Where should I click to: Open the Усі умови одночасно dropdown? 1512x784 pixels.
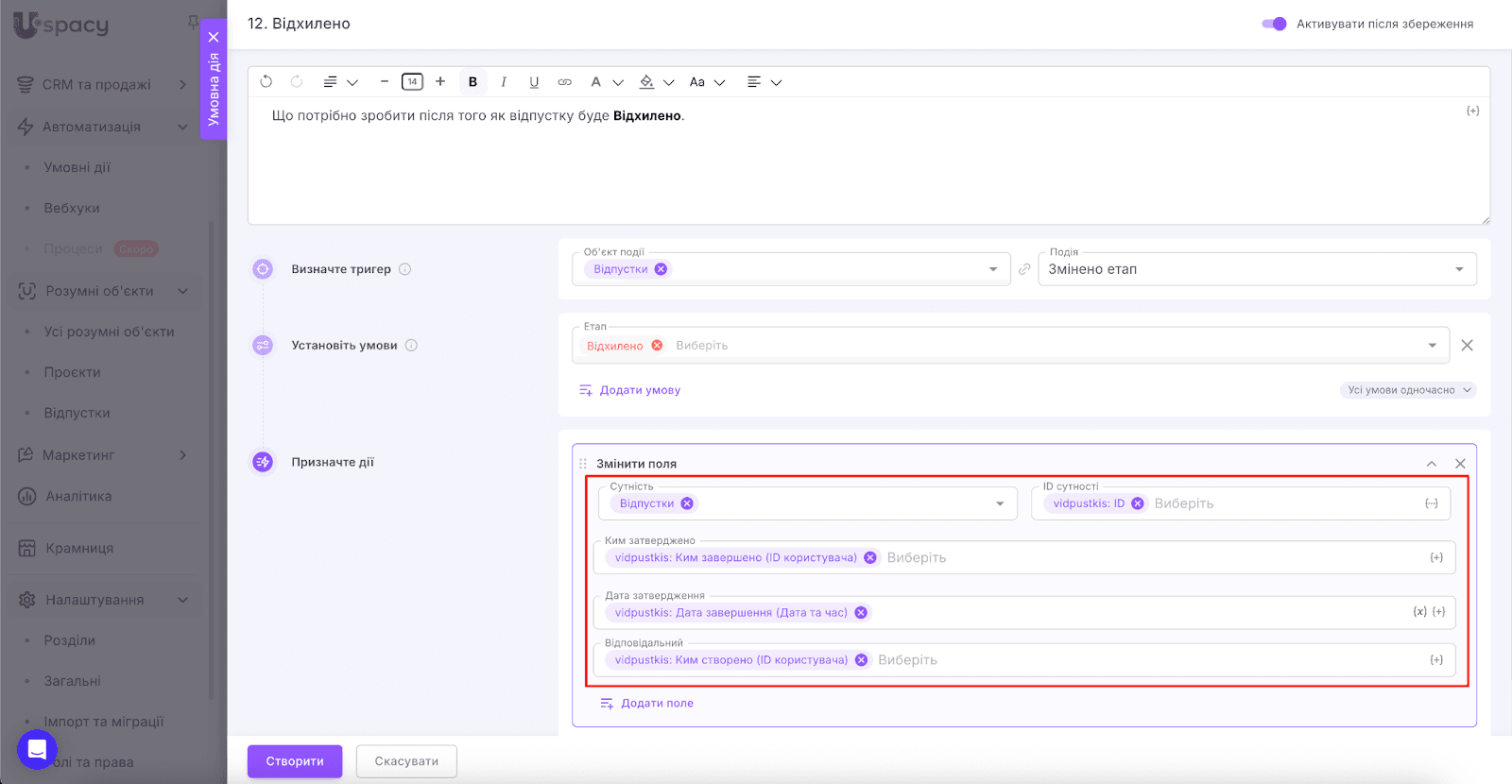coord(1408,390)
